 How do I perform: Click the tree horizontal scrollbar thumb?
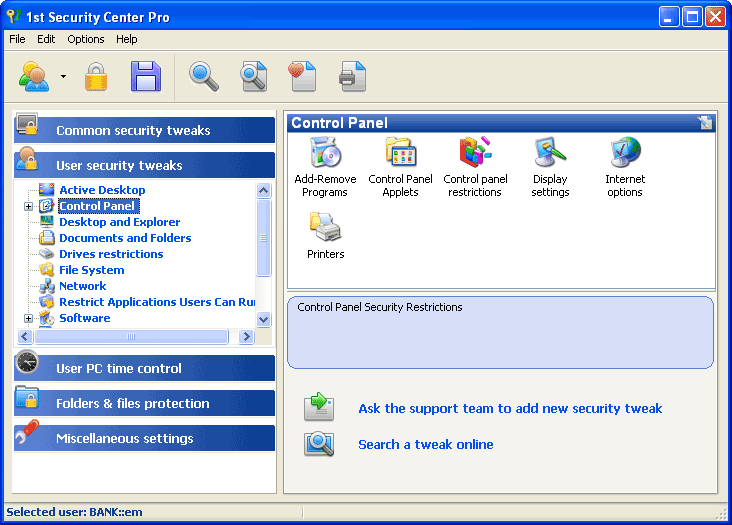(131, 336)
